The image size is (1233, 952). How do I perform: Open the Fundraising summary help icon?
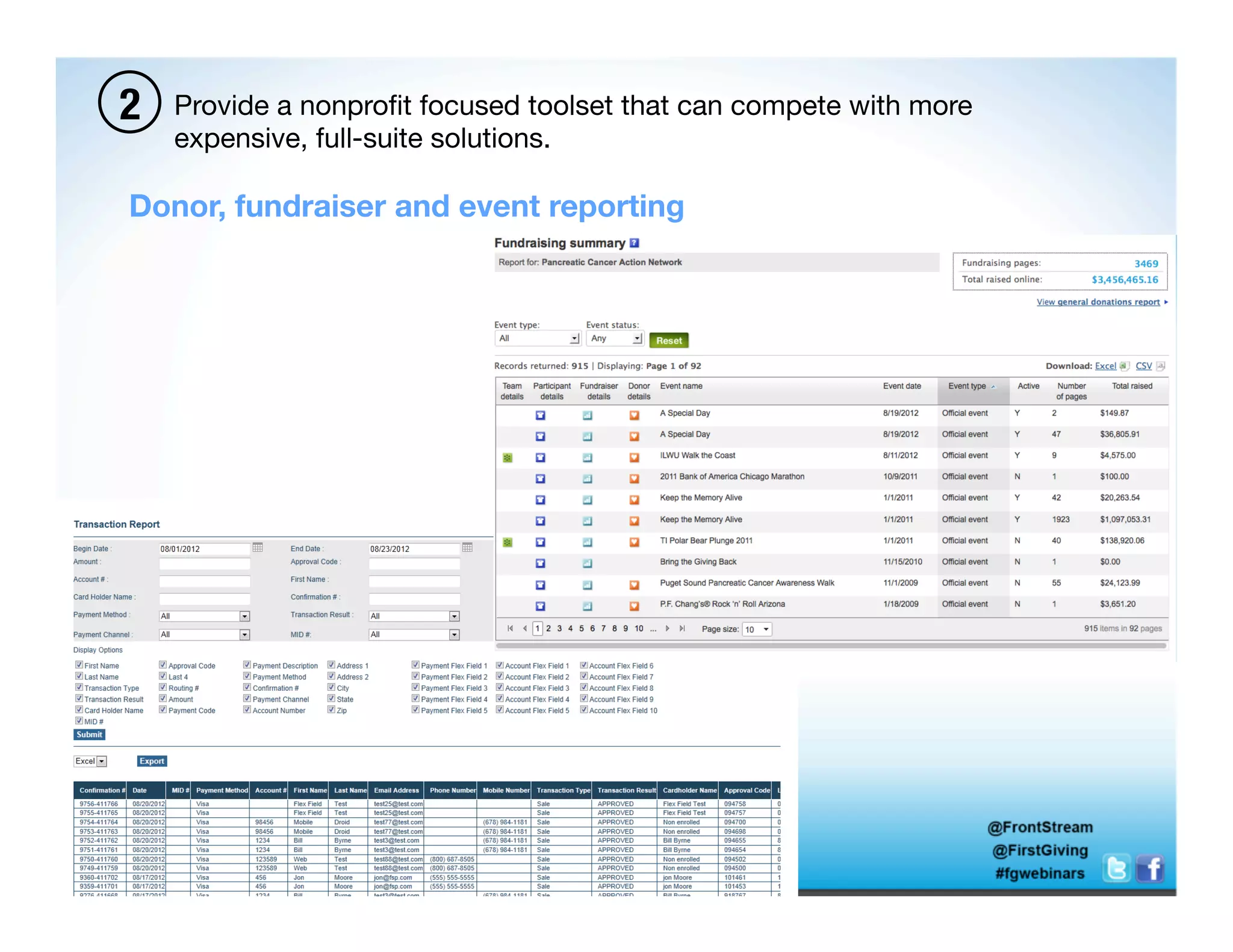tap(634, 243)
